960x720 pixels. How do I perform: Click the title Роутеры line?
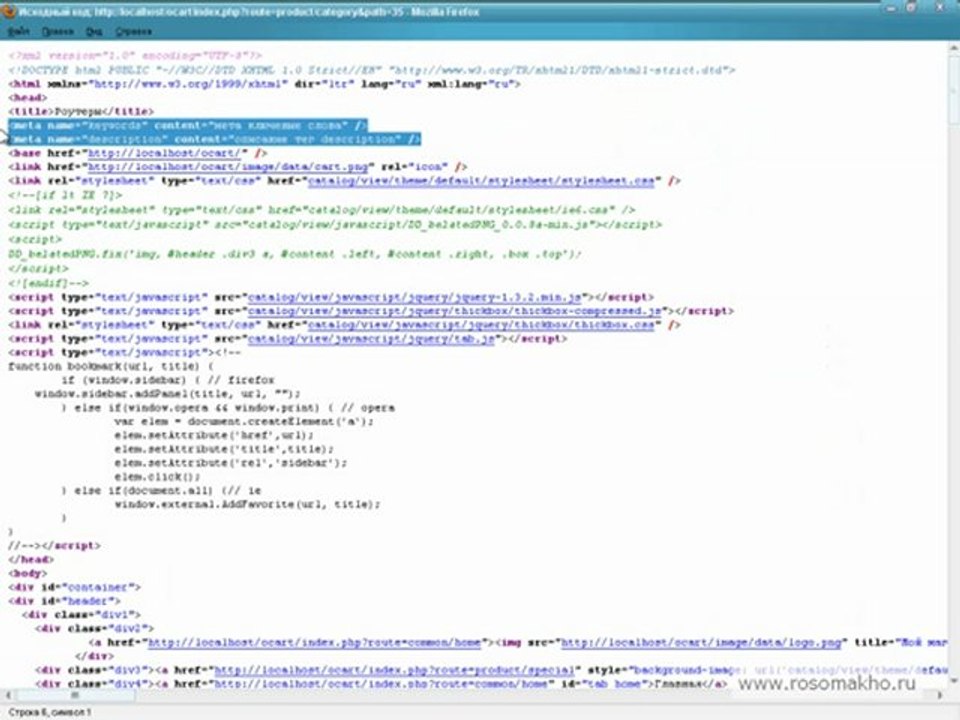pos(81,111)
